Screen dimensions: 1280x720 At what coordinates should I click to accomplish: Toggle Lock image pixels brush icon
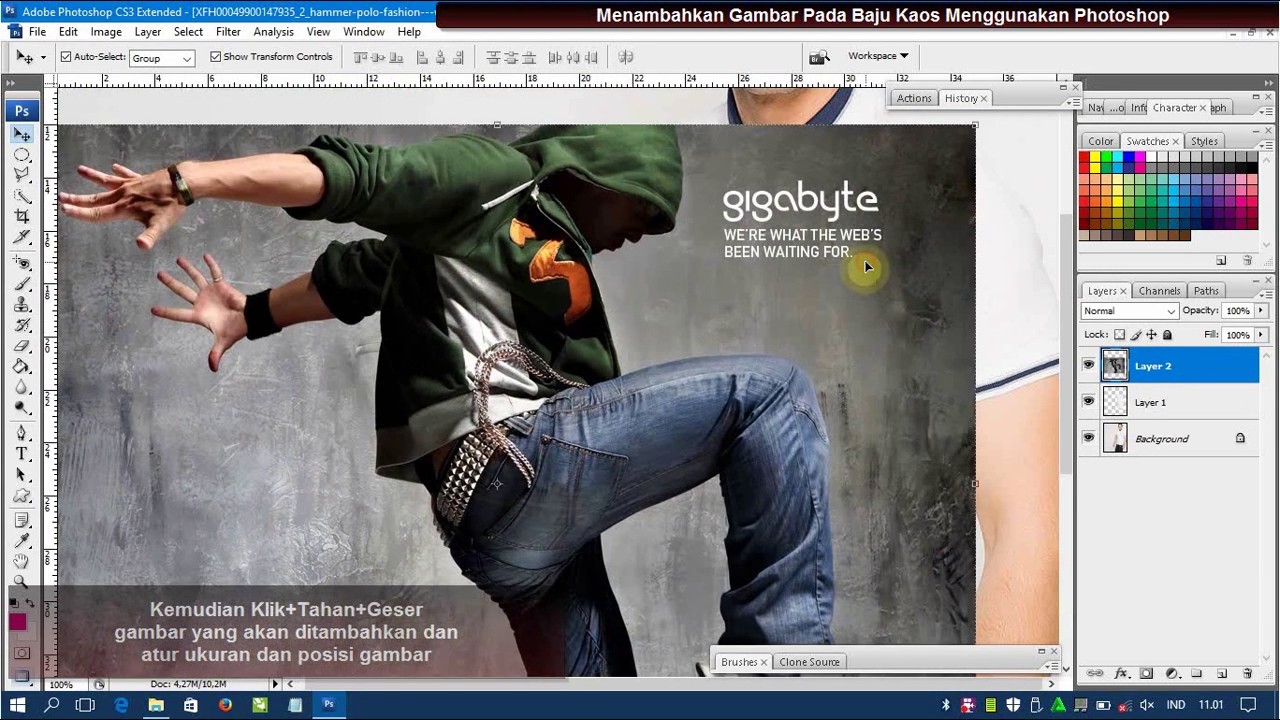1136,335
